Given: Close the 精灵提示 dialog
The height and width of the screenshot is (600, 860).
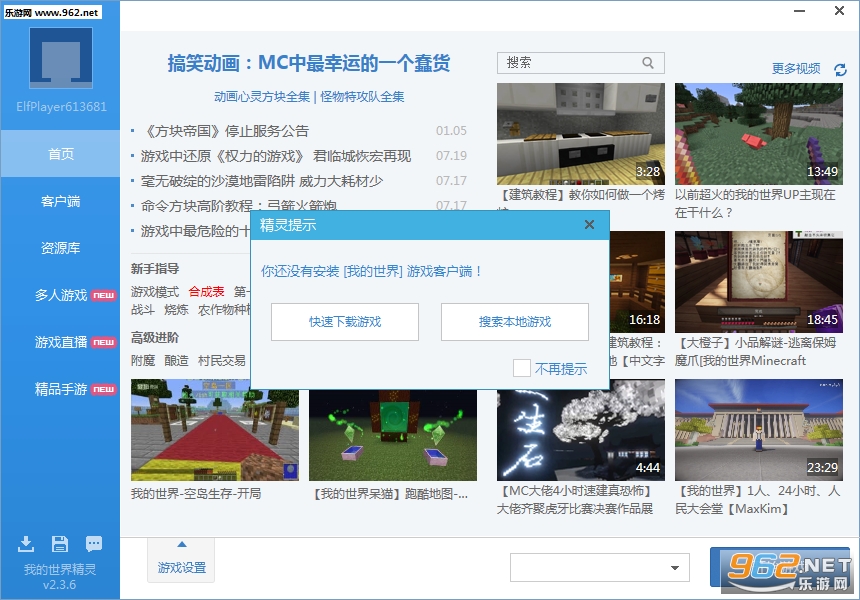Looking at the screenshot, I should pos(590,224).
